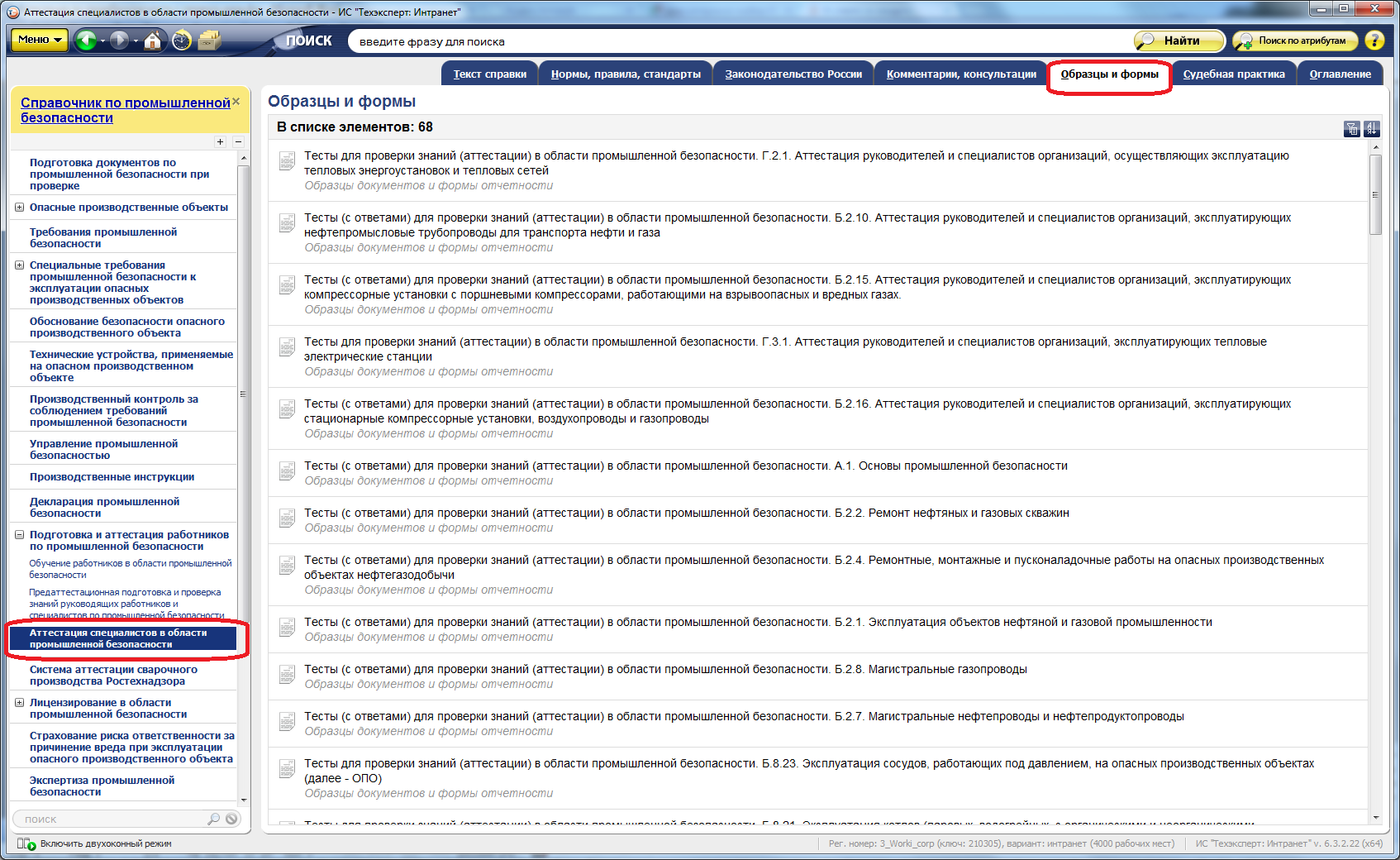This screenshot has height=860, width=1400.
Task: Click the green Back navigation arrow
Action: pyautogui.click(x=86, y=40)
